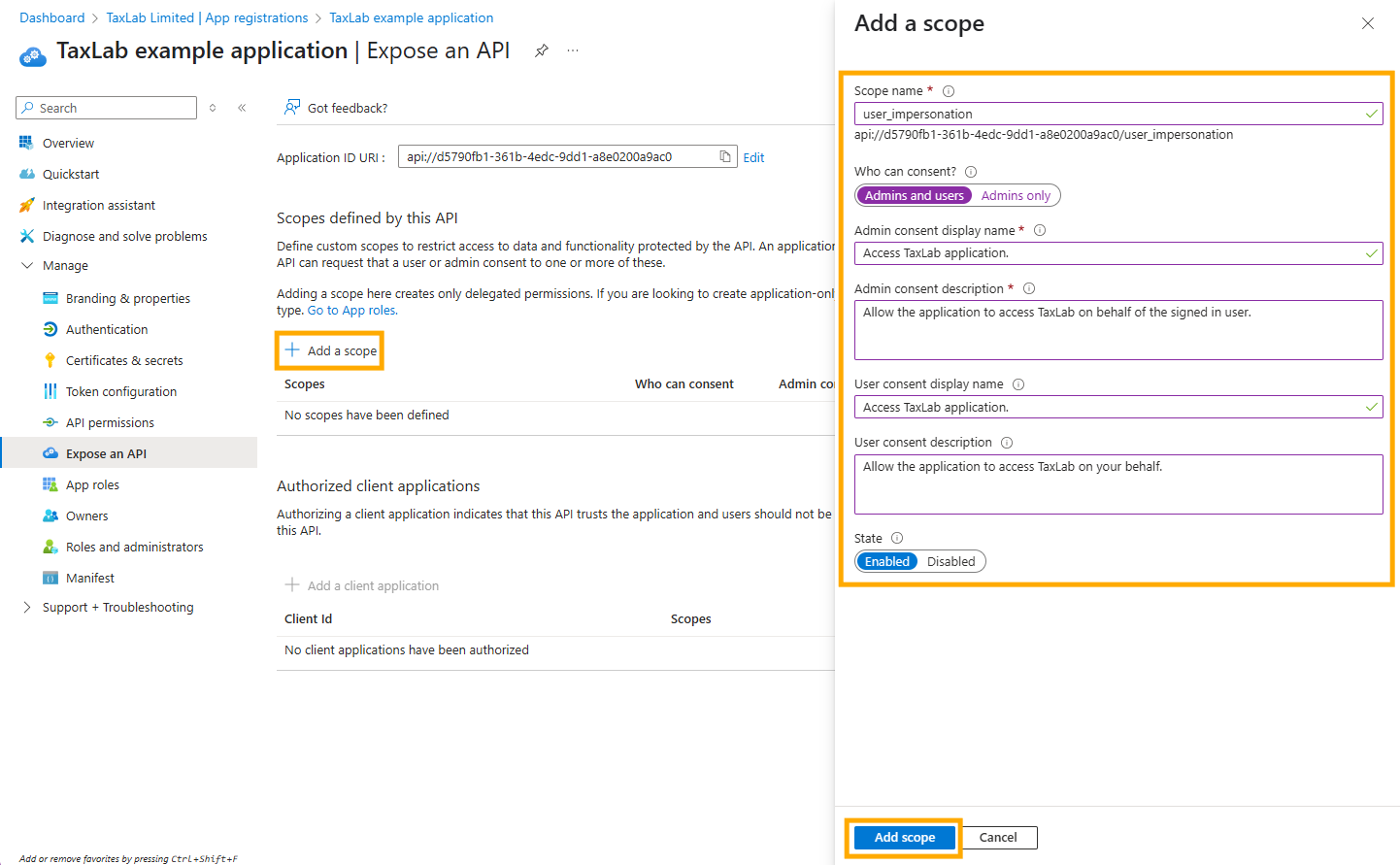
Task: Show info for Who can consent
Action: click(x=971, y=172)
